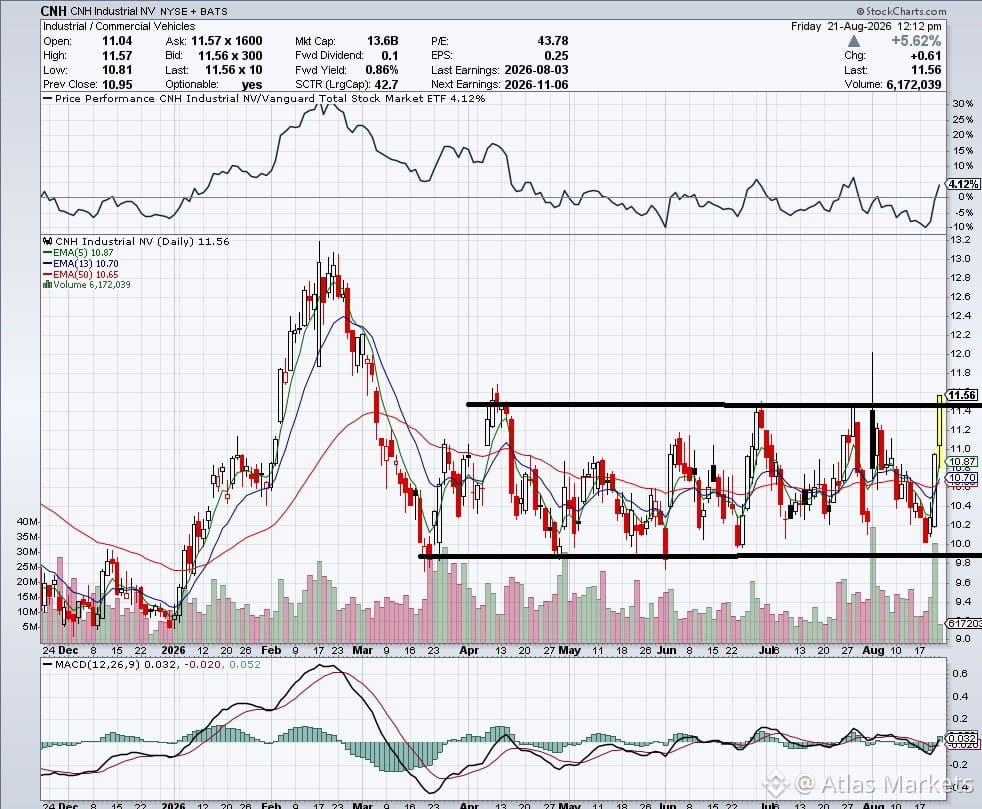Click the Last Earnings date 2026-08-03
This screenshot has height=809, width=982.
[536, 70]
